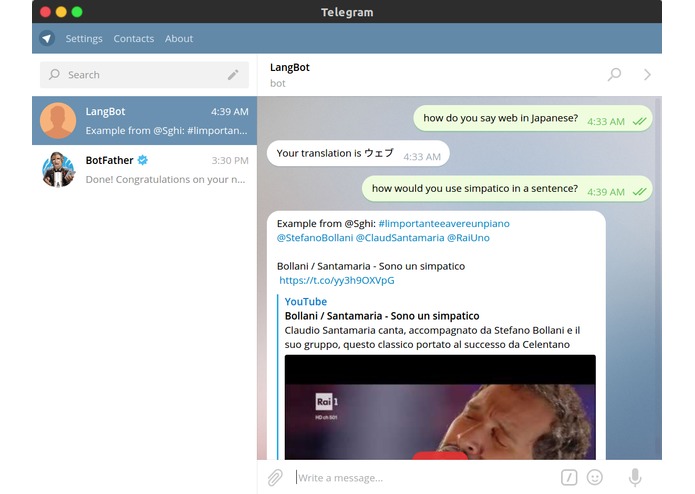Open the emoji picker smiley icon
Viewport: 695px width, 494px height.
tap(594, 477)
